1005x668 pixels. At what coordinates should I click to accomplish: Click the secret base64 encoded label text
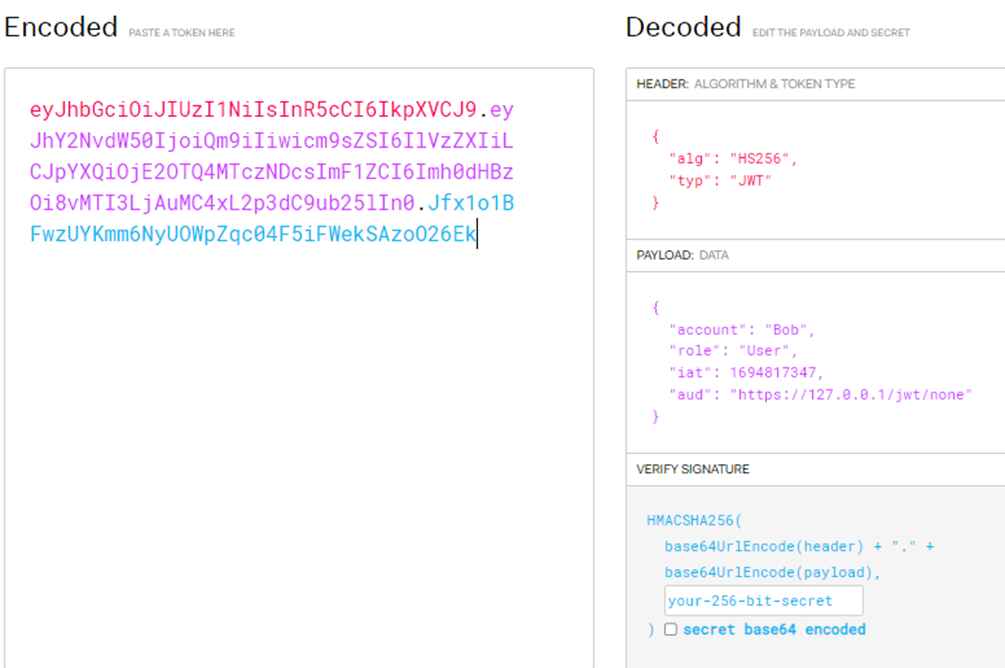[x=774, y=630]
